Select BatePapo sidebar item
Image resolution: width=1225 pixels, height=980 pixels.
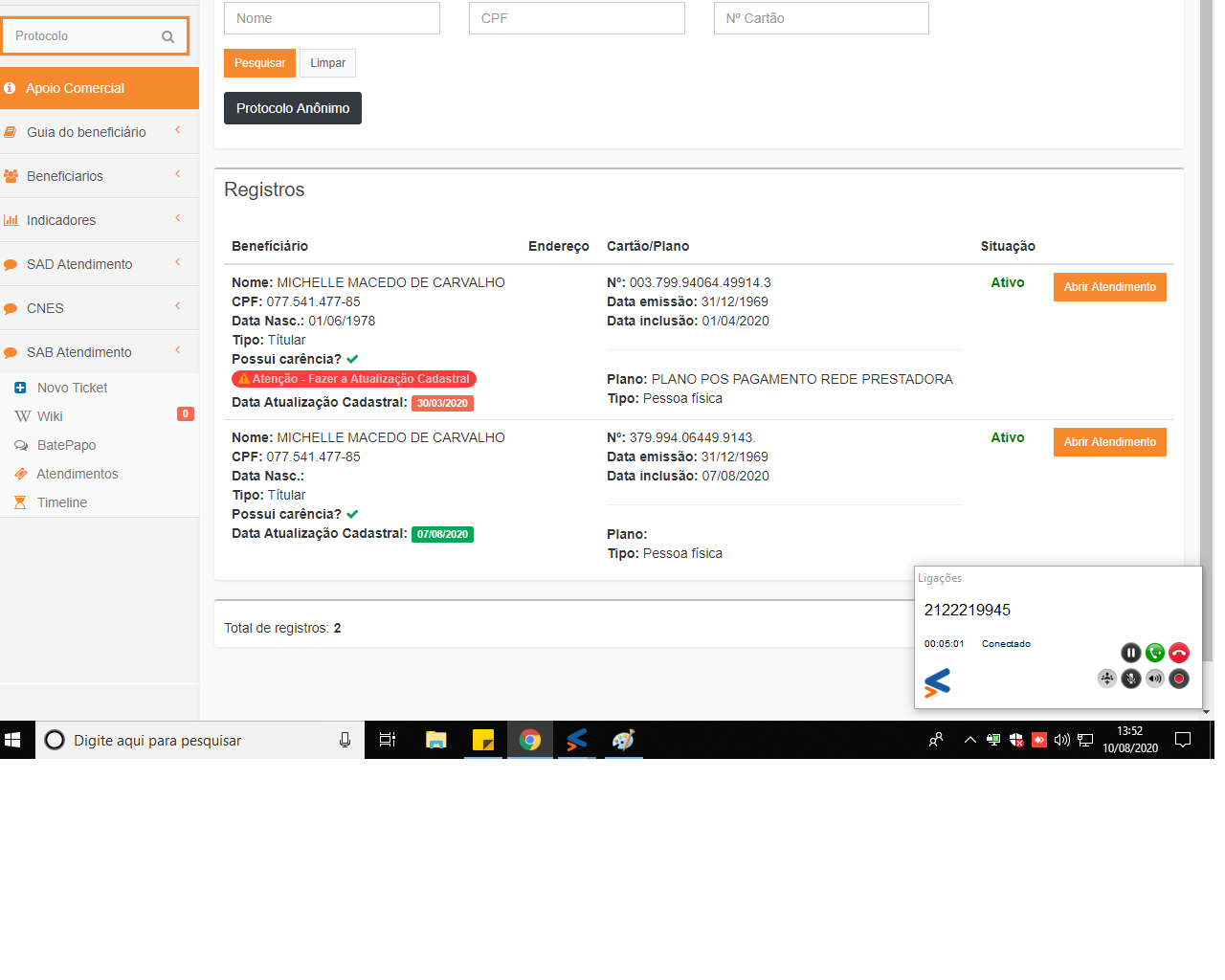66,445
